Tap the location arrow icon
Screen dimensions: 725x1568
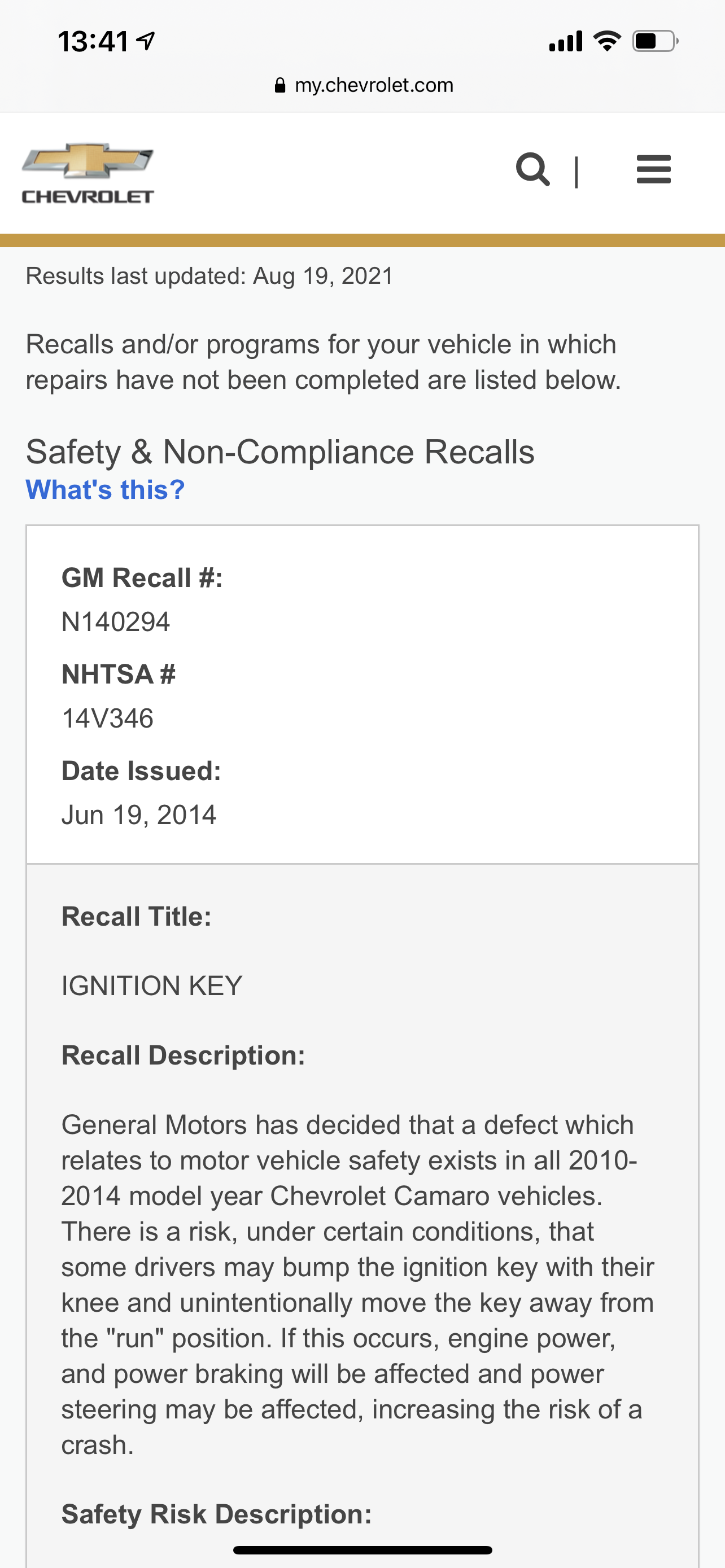(x=146, y=41)
